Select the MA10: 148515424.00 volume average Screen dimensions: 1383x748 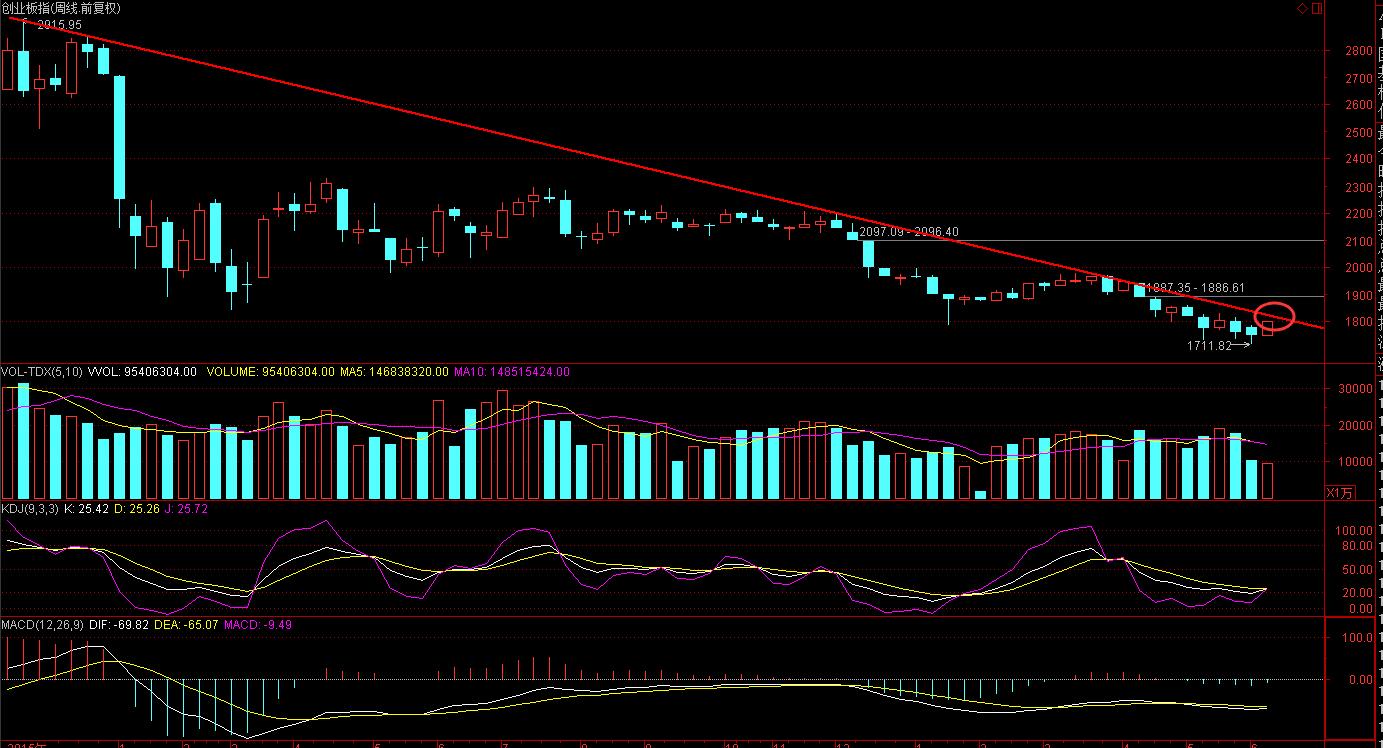513,372
